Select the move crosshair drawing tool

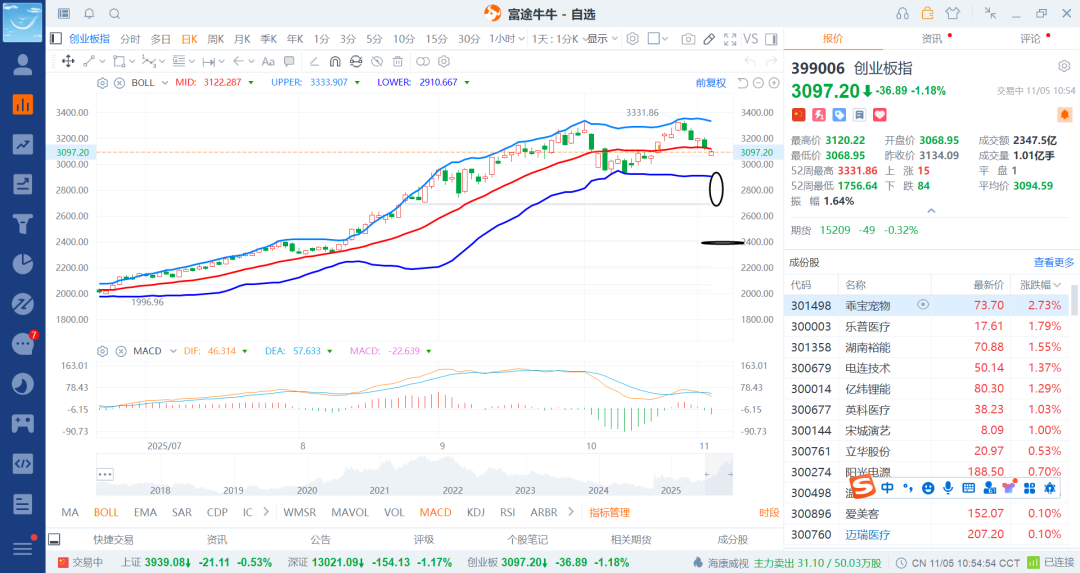coord(68,61)
